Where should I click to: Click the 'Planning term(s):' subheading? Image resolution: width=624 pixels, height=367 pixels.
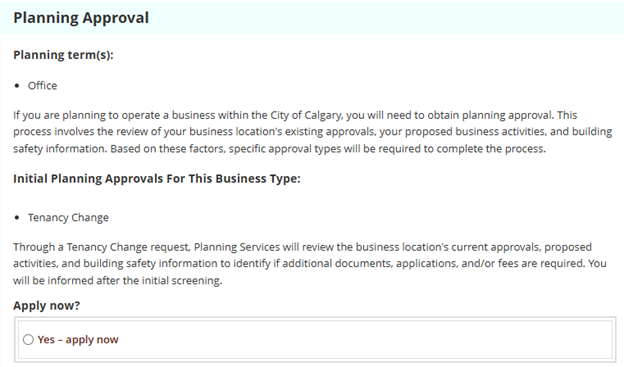[x=63, y=55]
